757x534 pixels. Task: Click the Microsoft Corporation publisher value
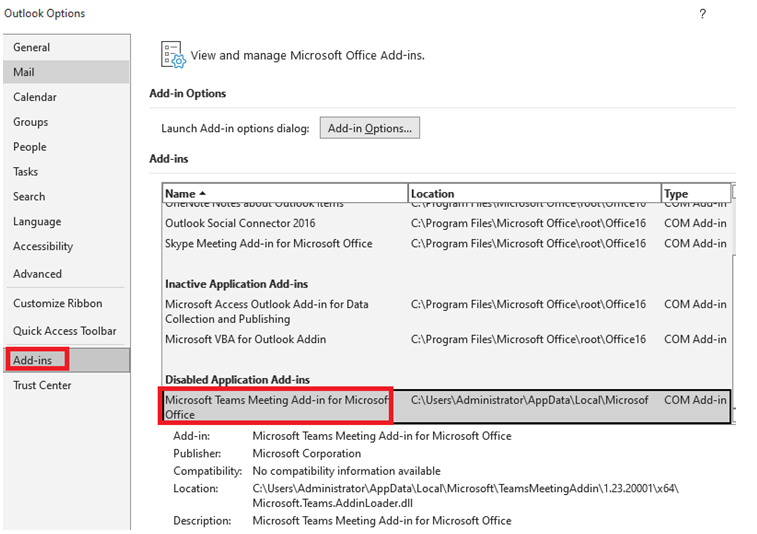coord(307,453)
